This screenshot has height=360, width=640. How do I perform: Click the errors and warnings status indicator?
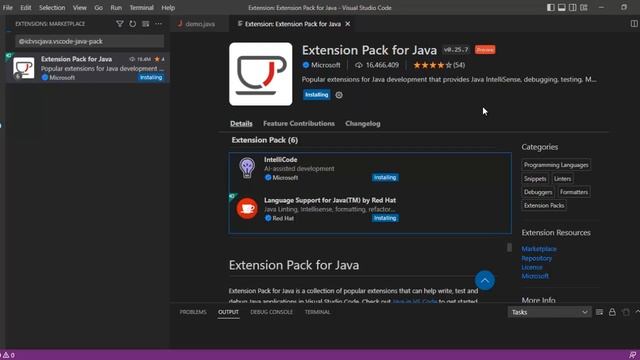pyautogui.click(x=7, y=355)
